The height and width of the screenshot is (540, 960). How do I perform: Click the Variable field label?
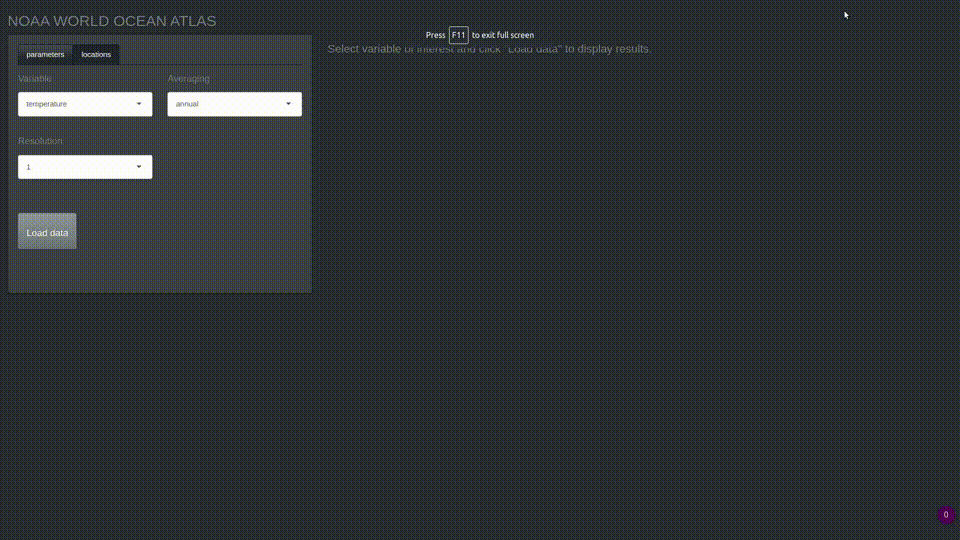(35, 78)
